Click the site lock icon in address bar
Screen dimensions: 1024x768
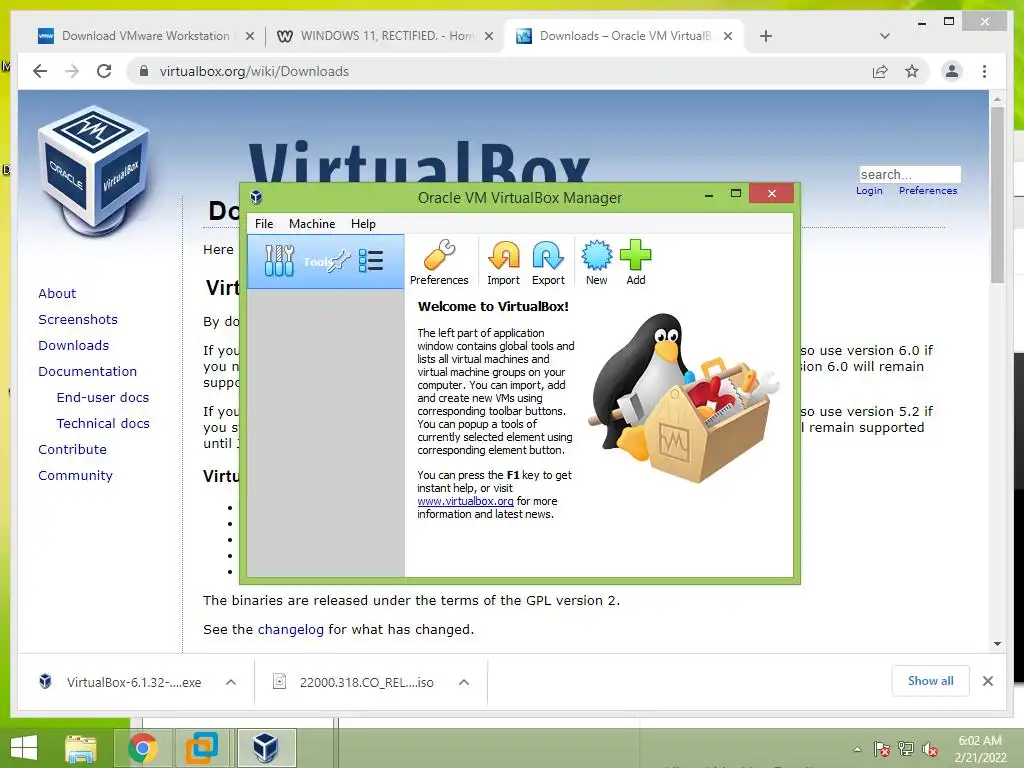point(144,71)
